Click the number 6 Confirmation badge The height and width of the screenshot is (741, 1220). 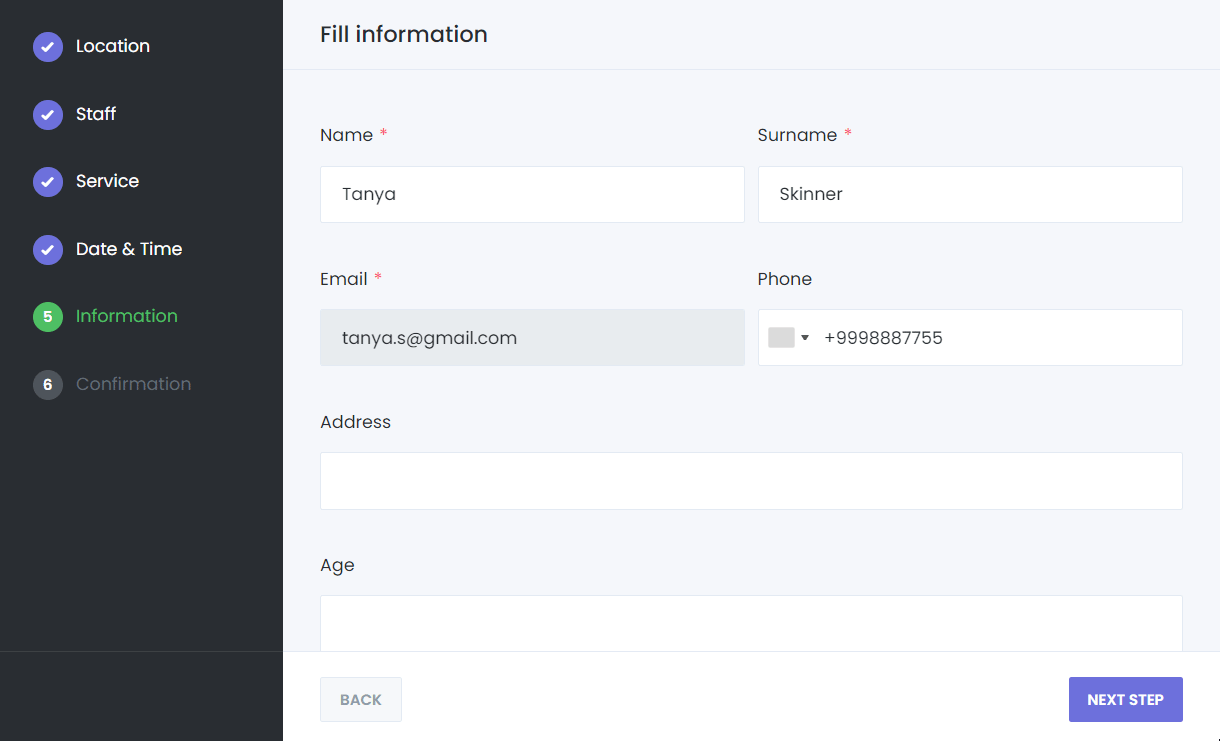click(47, 385)
